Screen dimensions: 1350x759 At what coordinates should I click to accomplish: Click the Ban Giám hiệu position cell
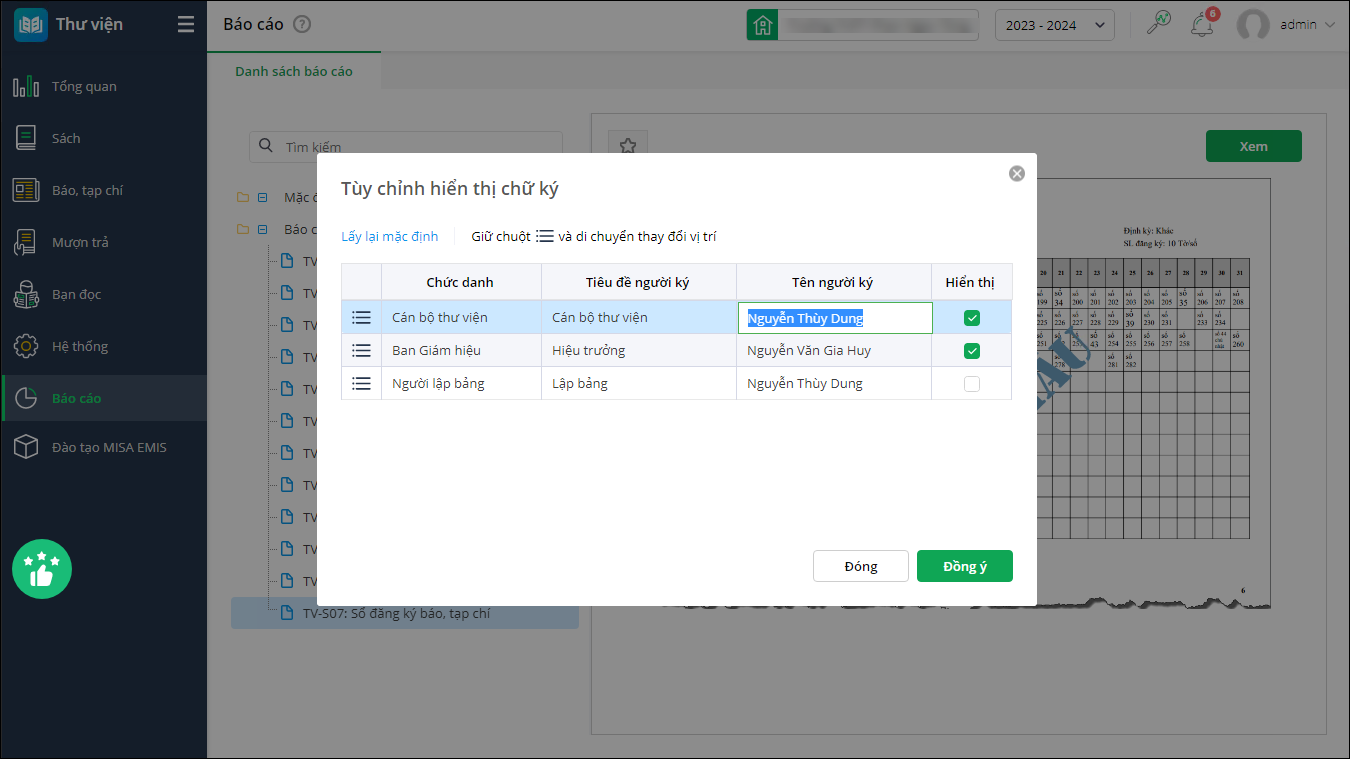click(461, 351)
